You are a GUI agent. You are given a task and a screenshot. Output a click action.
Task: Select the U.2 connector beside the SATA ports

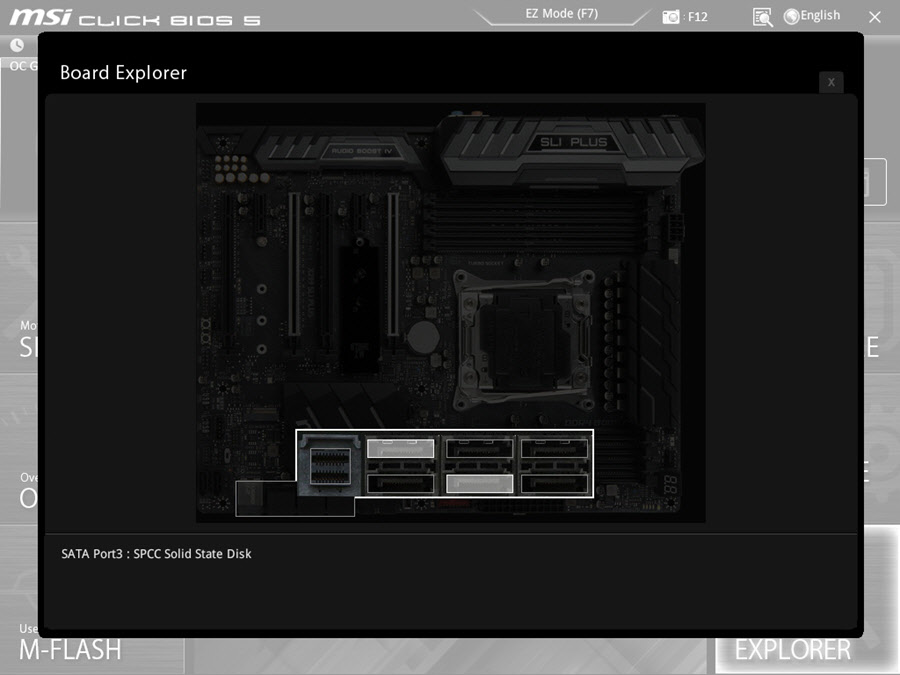[330, 465]
